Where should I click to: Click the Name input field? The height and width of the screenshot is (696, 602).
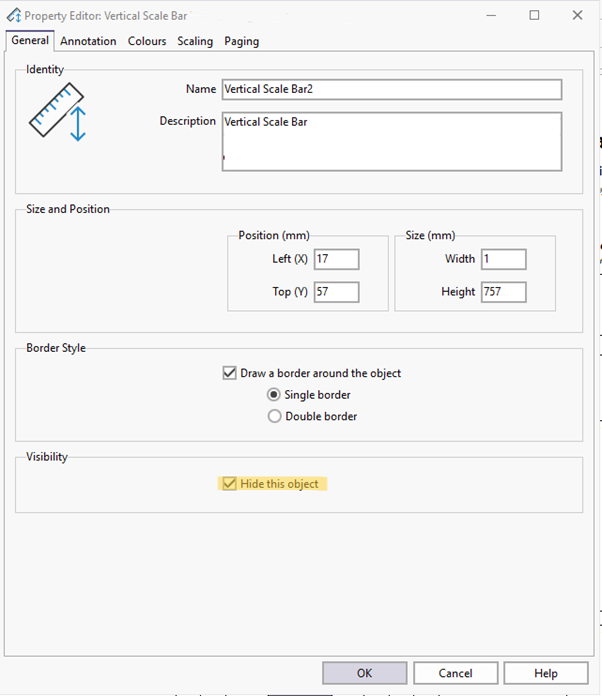point(392,89)
